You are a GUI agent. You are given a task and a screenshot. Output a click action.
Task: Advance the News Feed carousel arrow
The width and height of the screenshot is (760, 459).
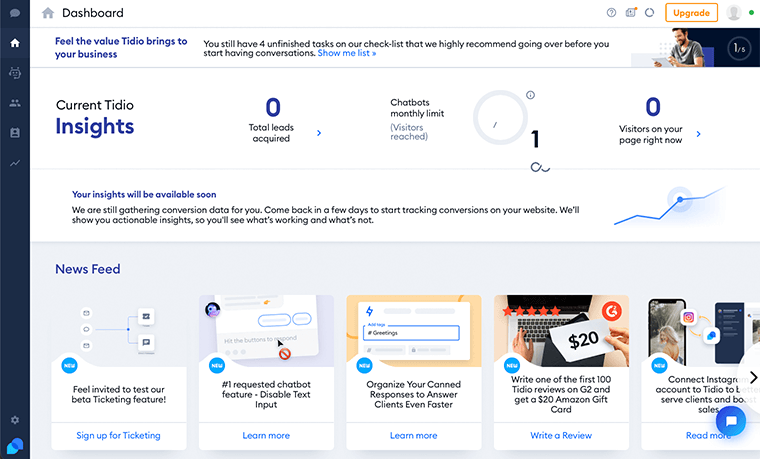coord(753,377)
